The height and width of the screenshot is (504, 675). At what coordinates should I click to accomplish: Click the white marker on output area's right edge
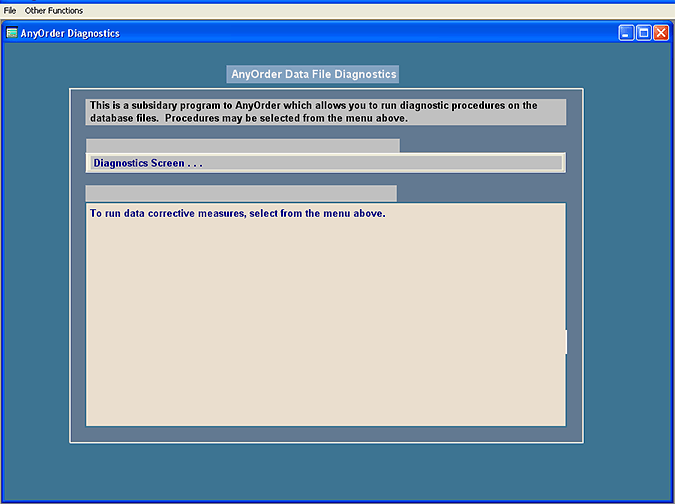click(x=565, y=342)
